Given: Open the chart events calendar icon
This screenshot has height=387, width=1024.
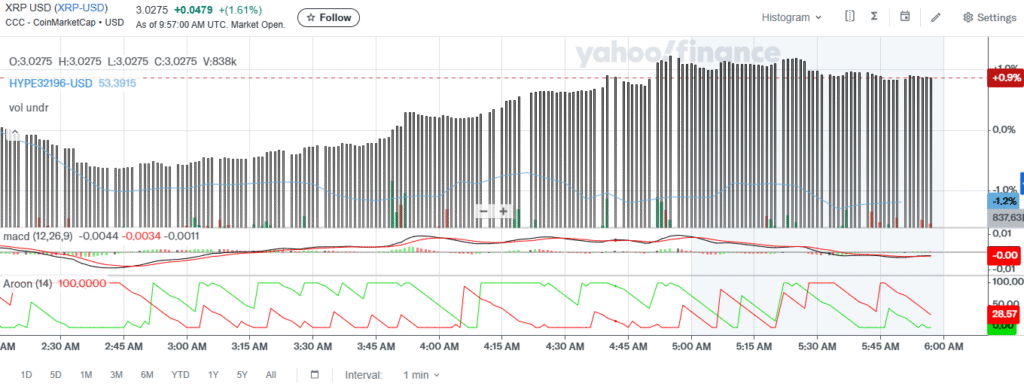Looking at the screenshot, I should coord(904,17).
